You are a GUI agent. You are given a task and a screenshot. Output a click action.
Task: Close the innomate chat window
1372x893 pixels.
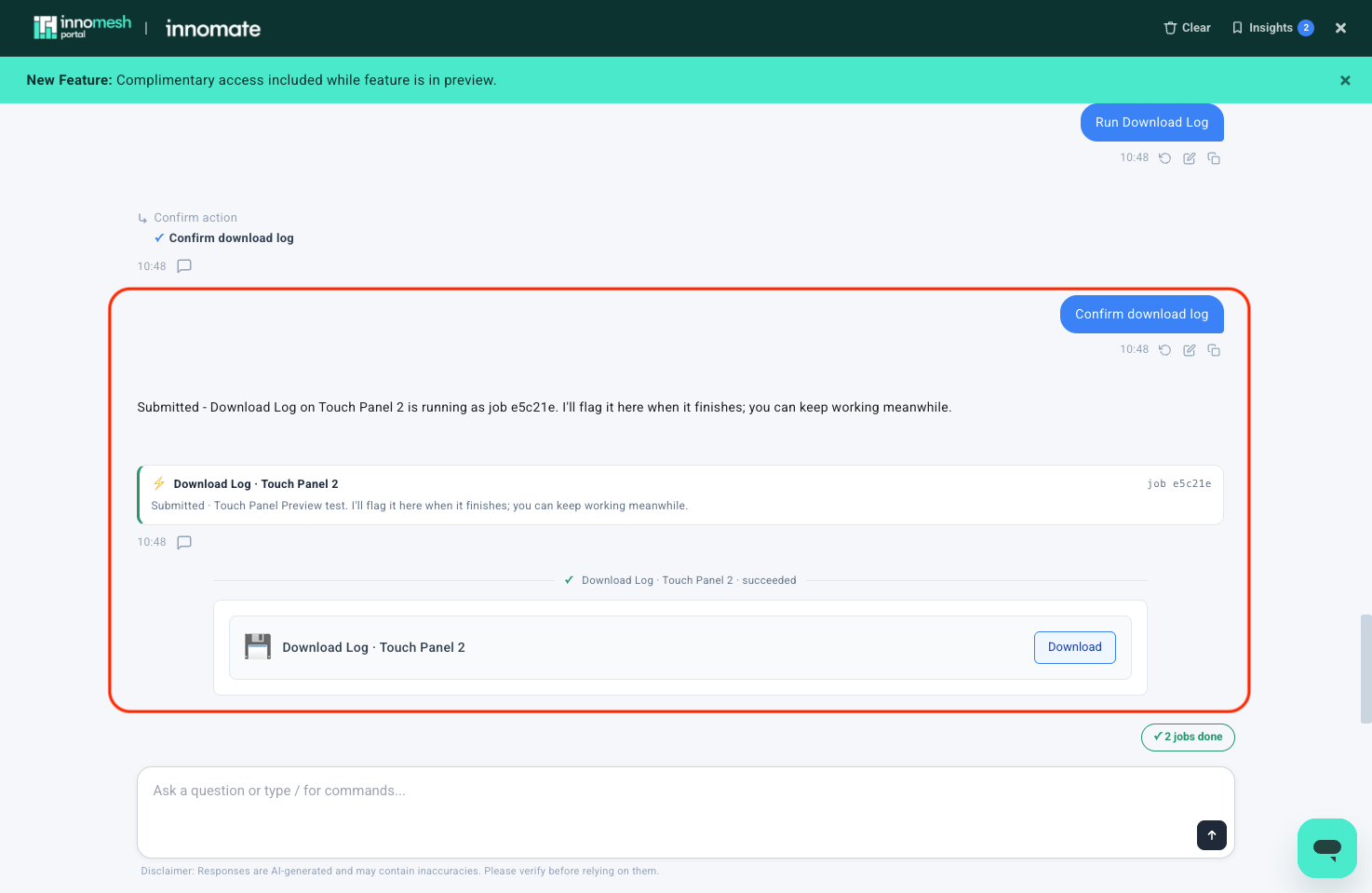pos(1340,28)
